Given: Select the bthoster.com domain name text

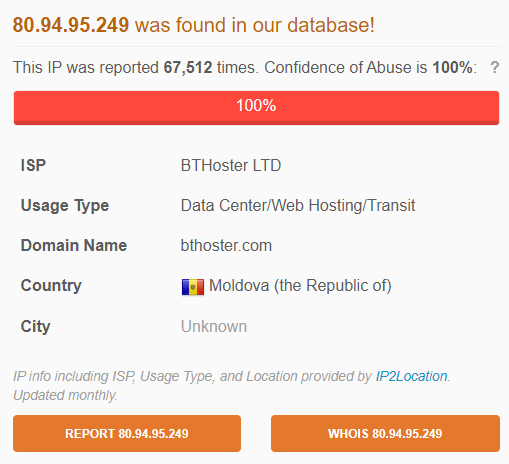Looking at the screenshot, I should 226,246.
